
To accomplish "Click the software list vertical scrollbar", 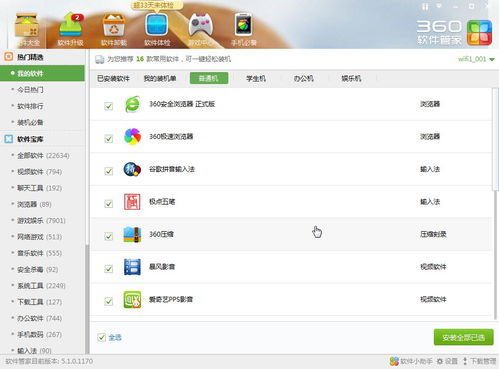I will (x=495, y=140).
